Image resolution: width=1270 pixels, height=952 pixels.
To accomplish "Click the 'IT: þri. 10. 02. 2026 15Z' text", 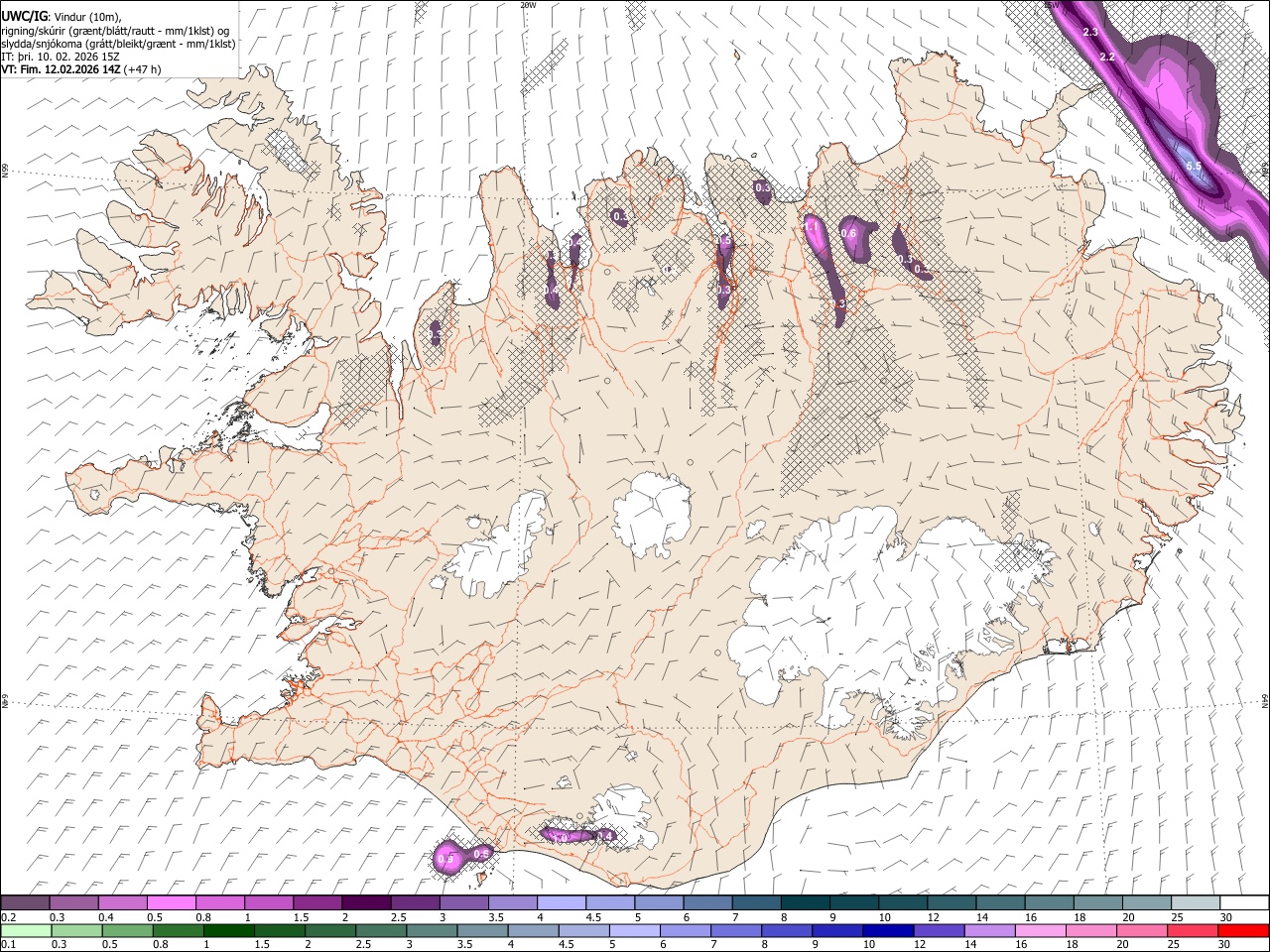I will pyautogui.click(x=61, y=57).
